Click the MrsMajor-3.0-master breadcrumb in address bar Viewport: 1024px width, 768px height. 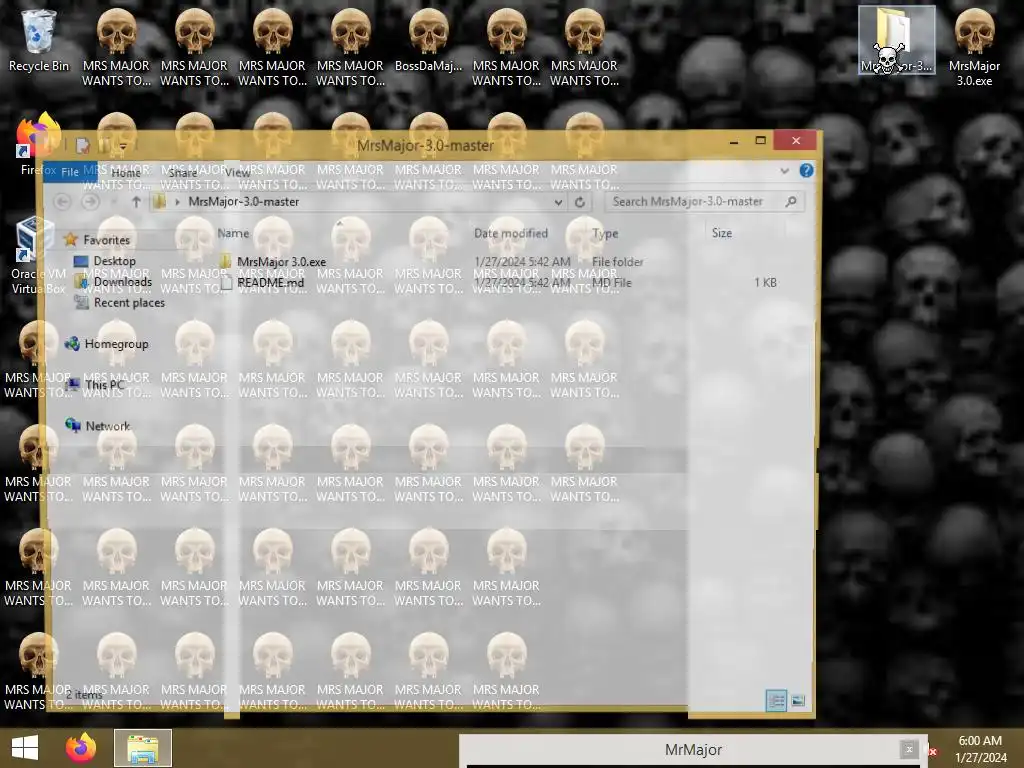244,202
